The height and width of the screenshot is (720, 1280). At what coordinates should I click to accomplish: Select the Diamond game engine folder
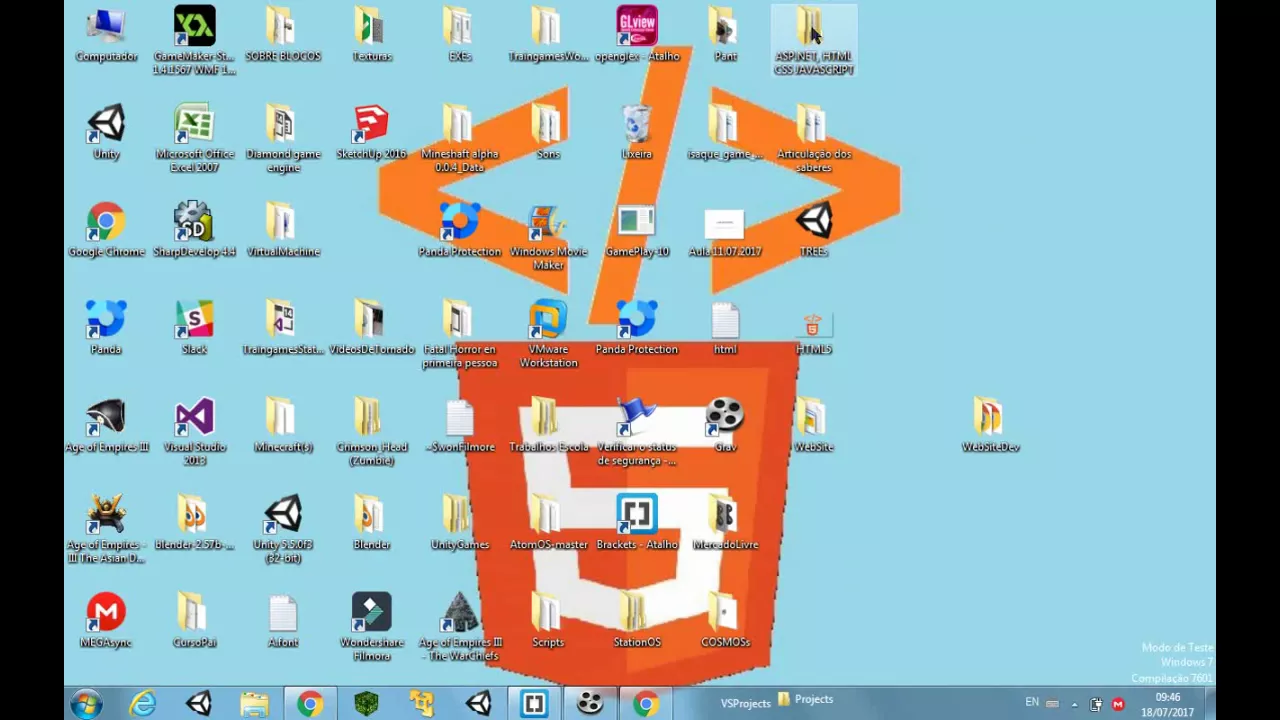click(x=283, y=138)
